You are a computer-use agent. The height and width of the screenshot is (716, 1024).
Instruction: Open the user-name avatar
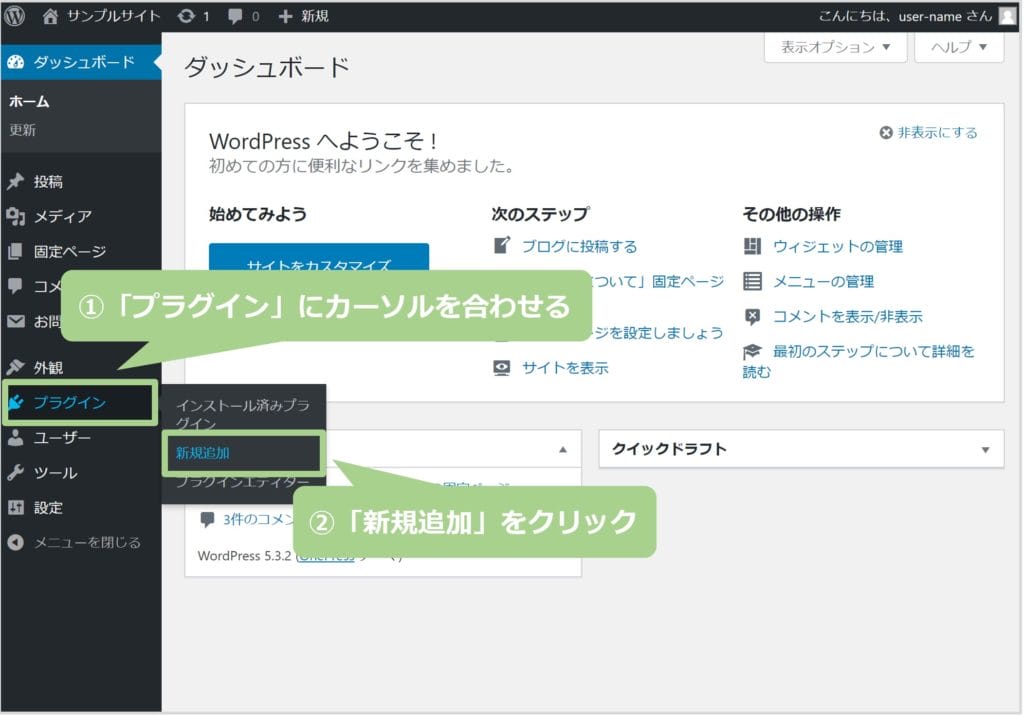(x=1008, y=16)
